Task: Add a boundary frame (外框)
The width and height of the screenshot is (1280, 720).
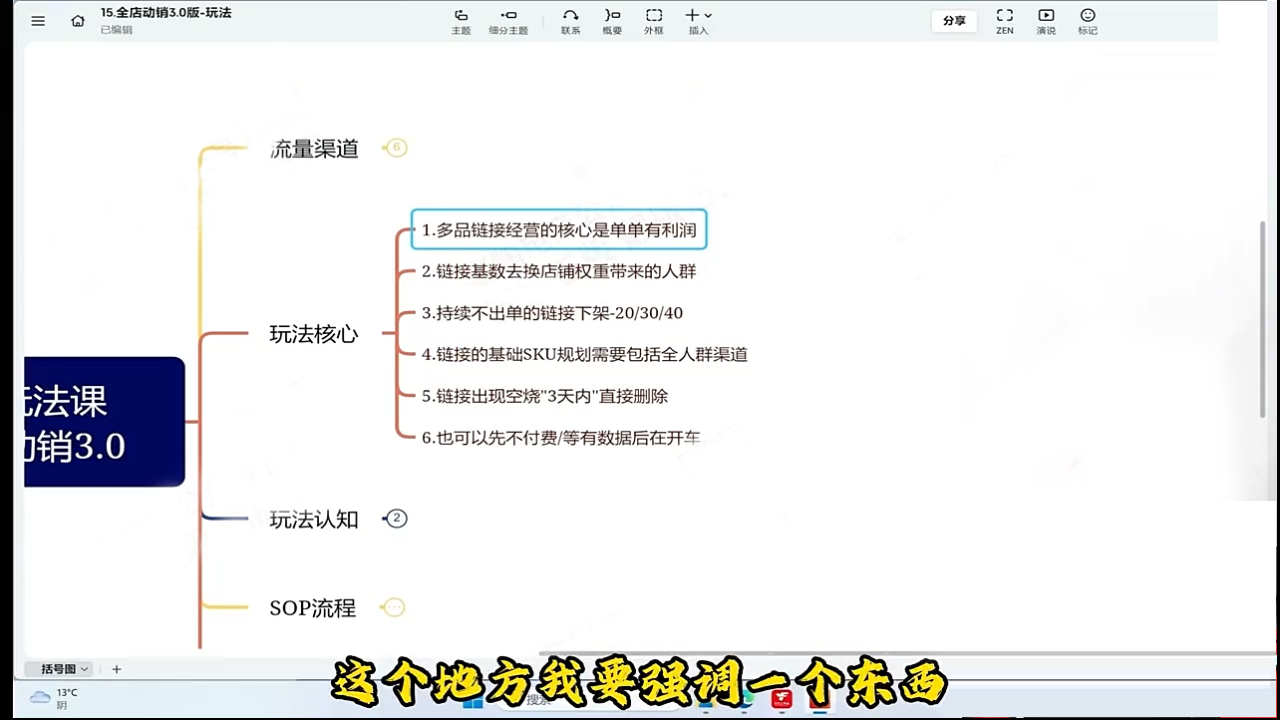Action: pos(653,20)
